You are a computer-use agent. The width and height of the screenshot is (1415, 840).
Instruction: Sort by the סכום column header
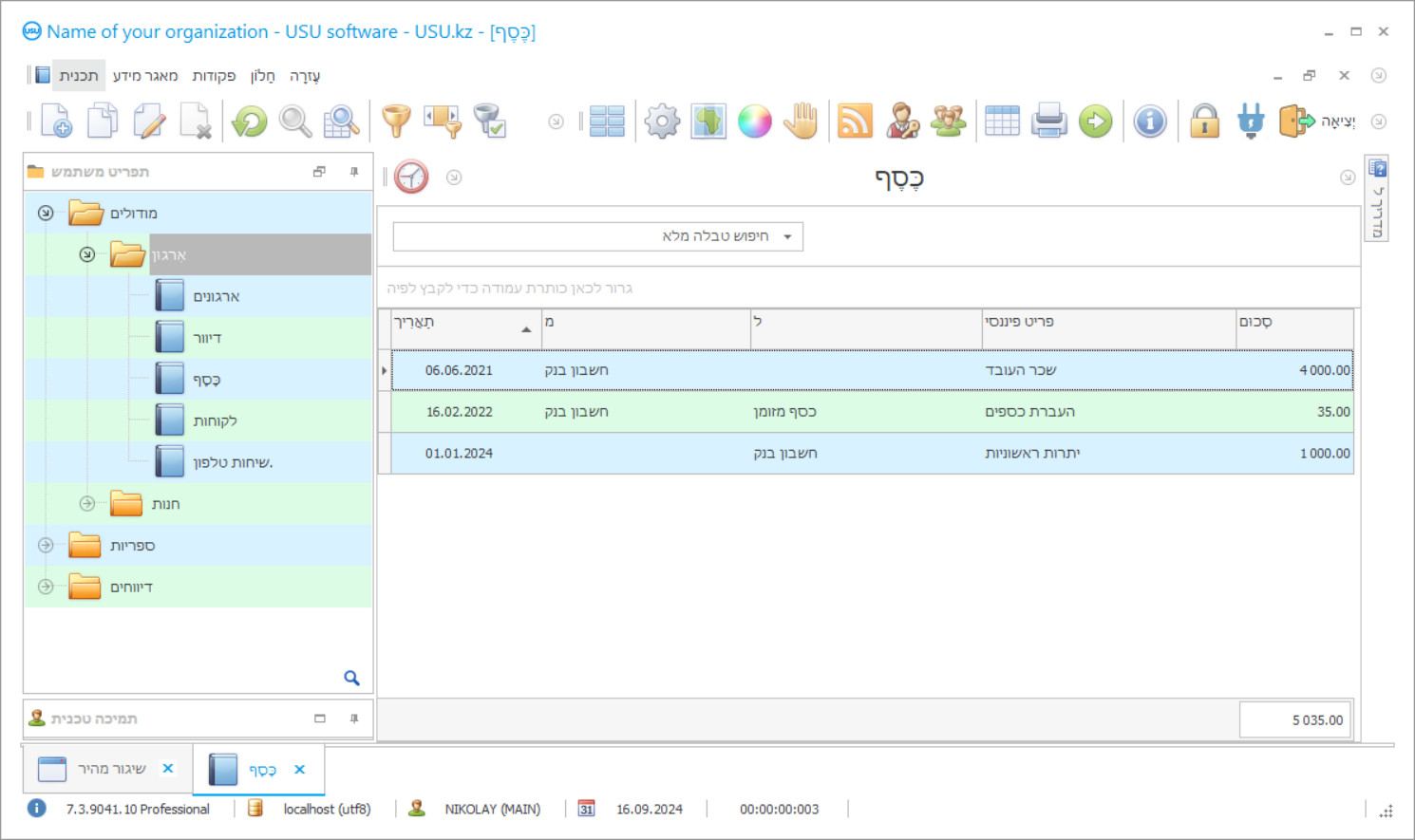(1293, 323)
